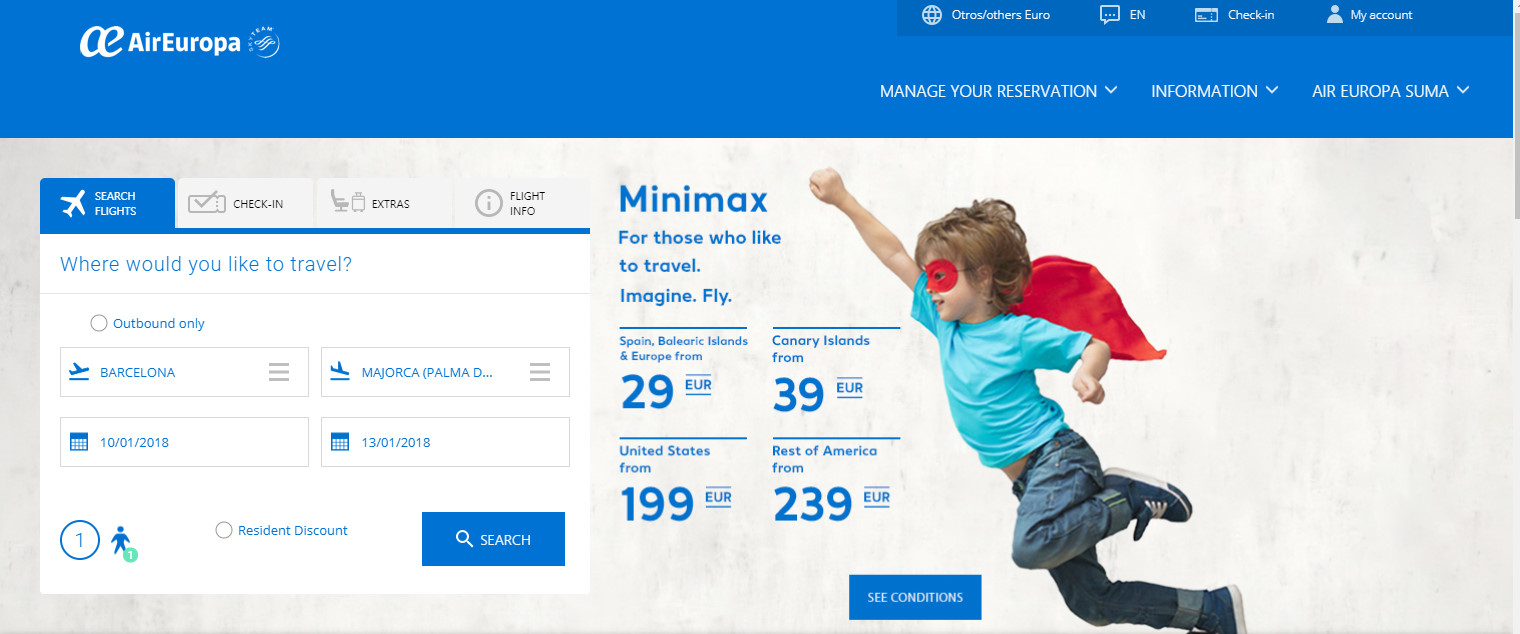Click the seat and luggage Extras icon
1520x634 pixels.
[348, 203]
